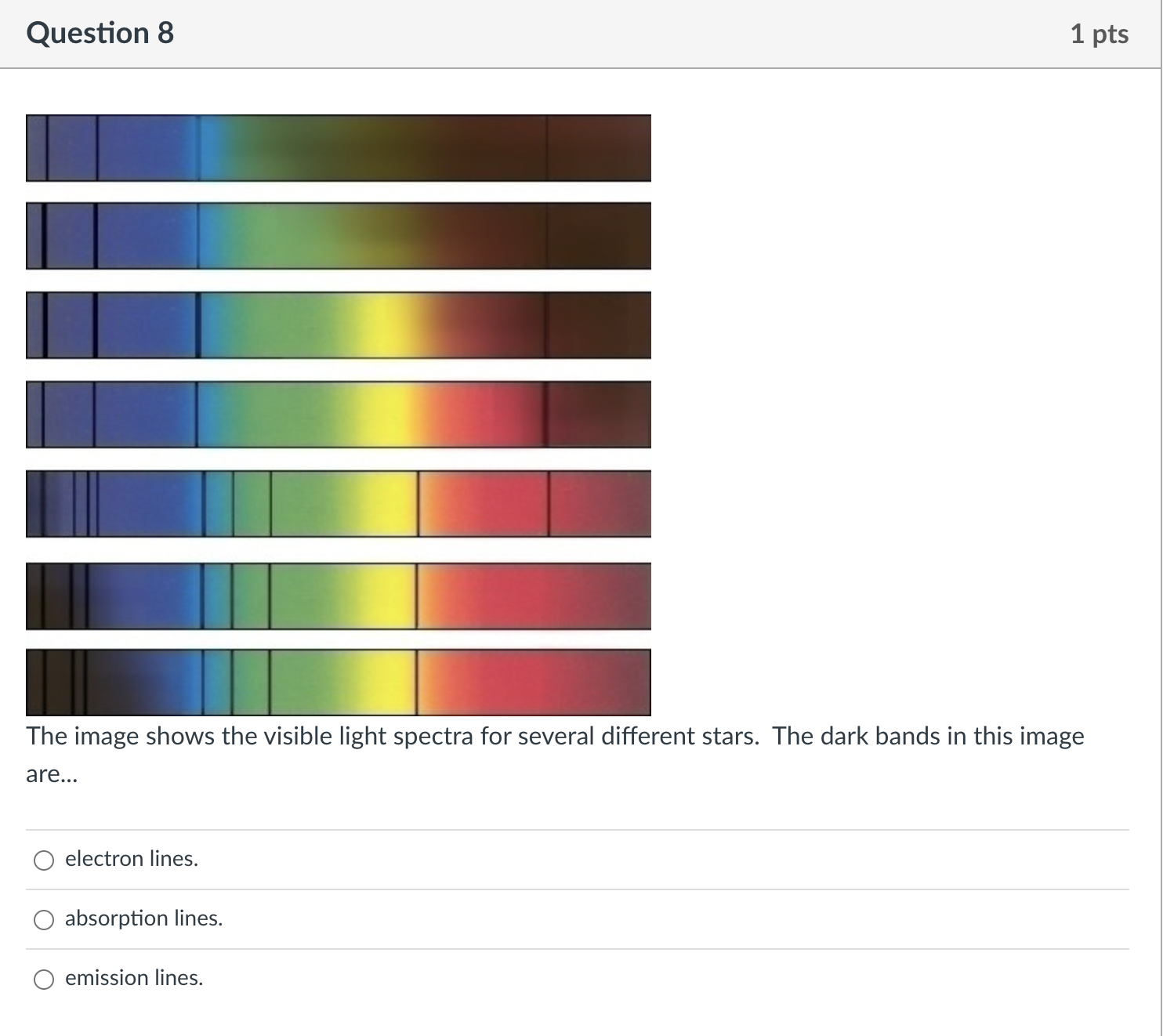Image resolution: width=1163 pixels, height=1036 pixels.
Task: Click the fourth spectrum strip from top
Action: 339,414
